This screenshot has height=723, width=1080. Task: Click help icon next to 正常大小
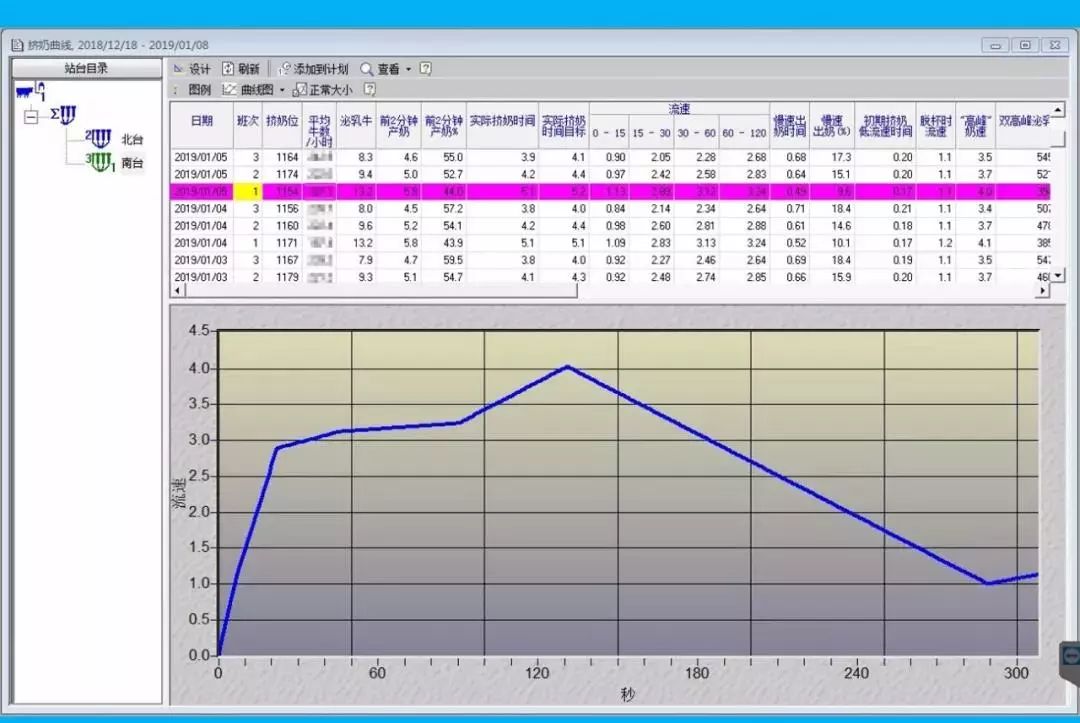pos(369,90)
